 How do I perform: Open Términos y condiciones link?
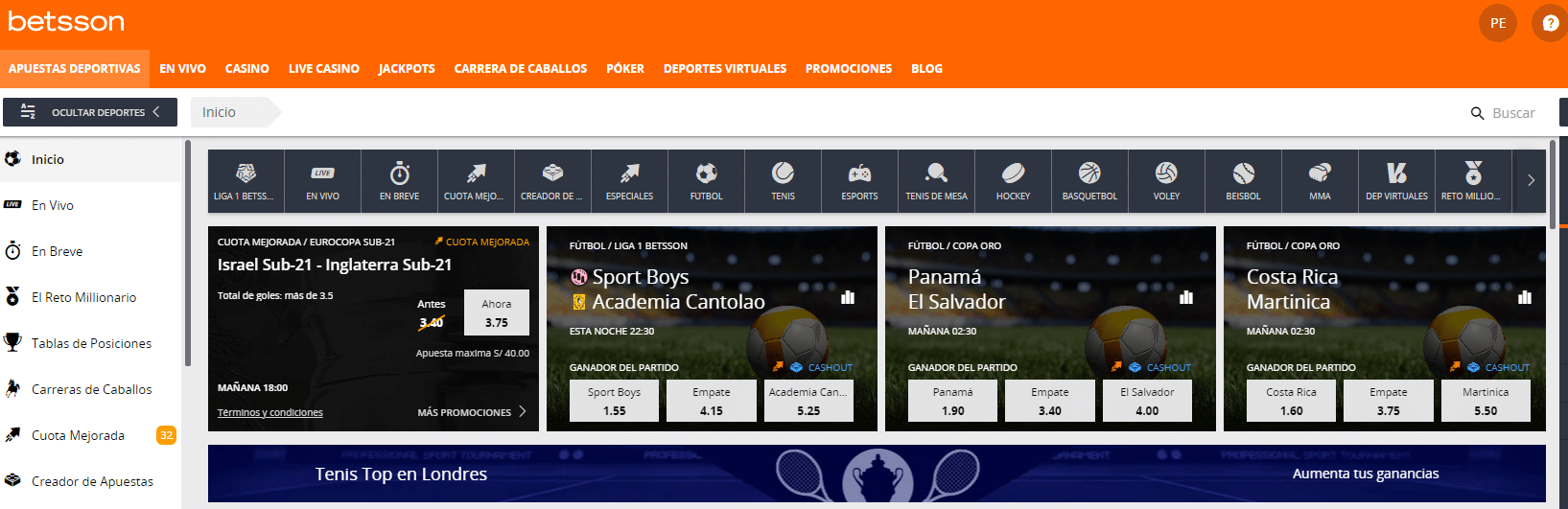pyautogui.click(x=270, y=412)
